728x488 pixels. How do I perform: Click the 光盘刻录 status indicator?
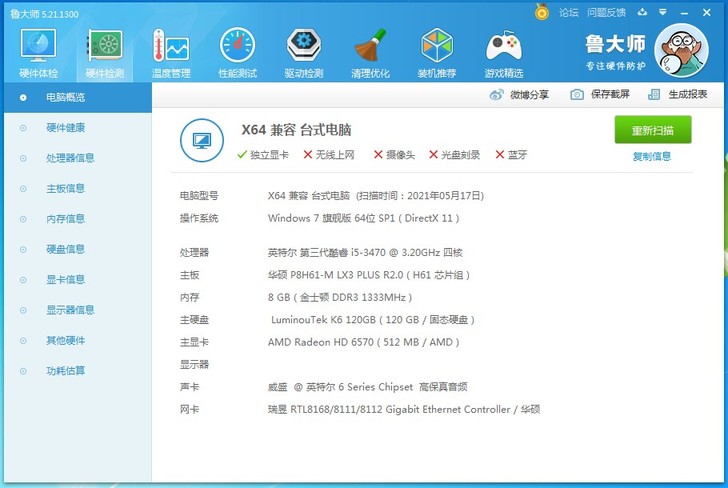click(455, 155)
